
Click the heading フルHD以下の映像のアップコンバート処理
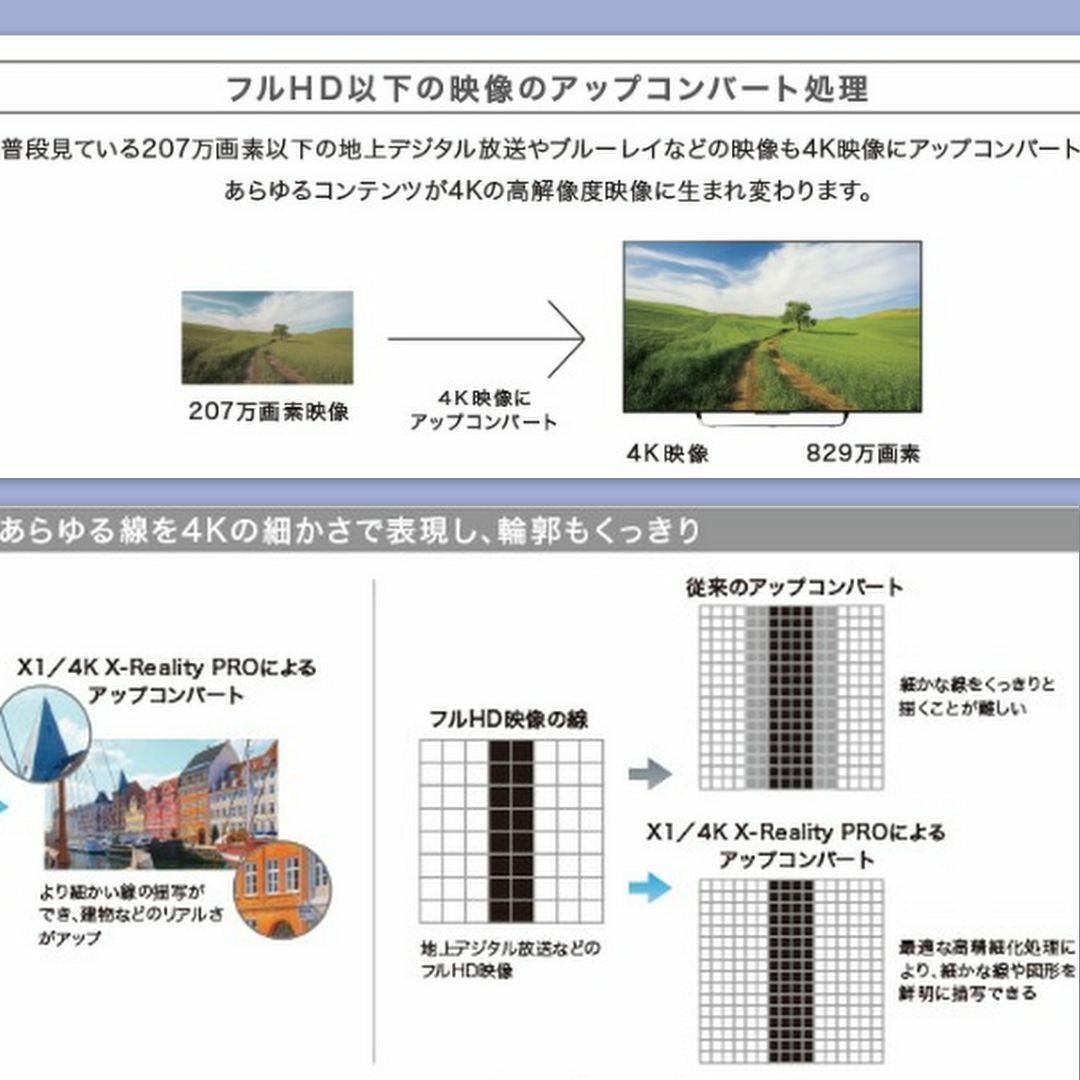tap(547, 90)
